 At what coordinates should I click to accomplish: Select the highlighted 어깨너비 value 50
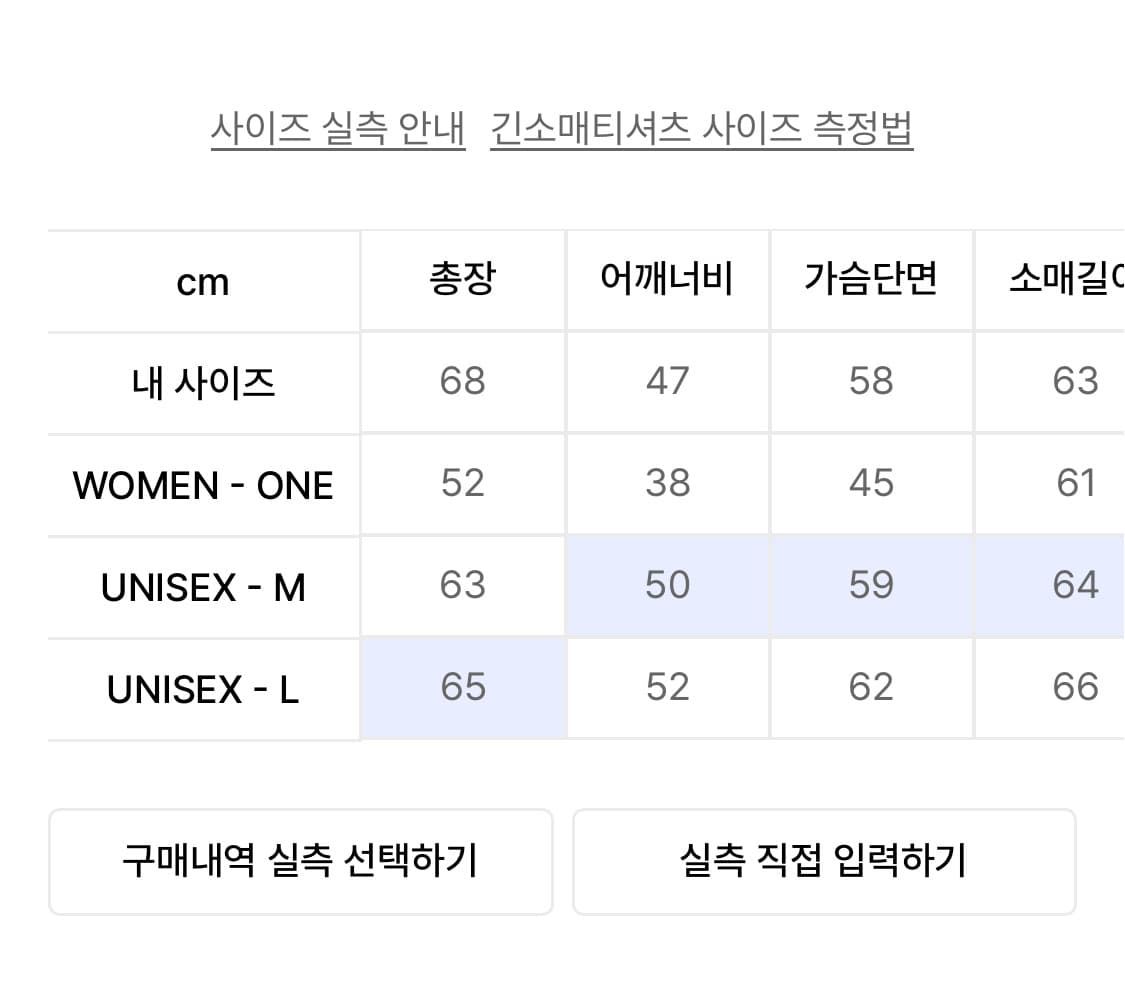667,586
